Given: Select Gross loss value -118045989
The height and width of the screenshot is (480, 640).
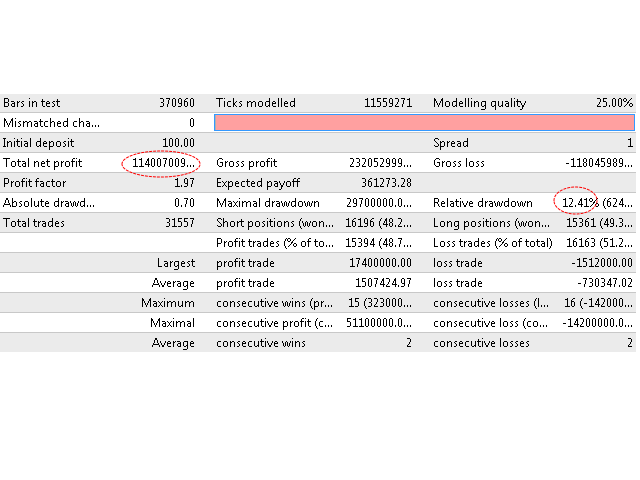Looking at the screenshot, I should click(599, 163).
